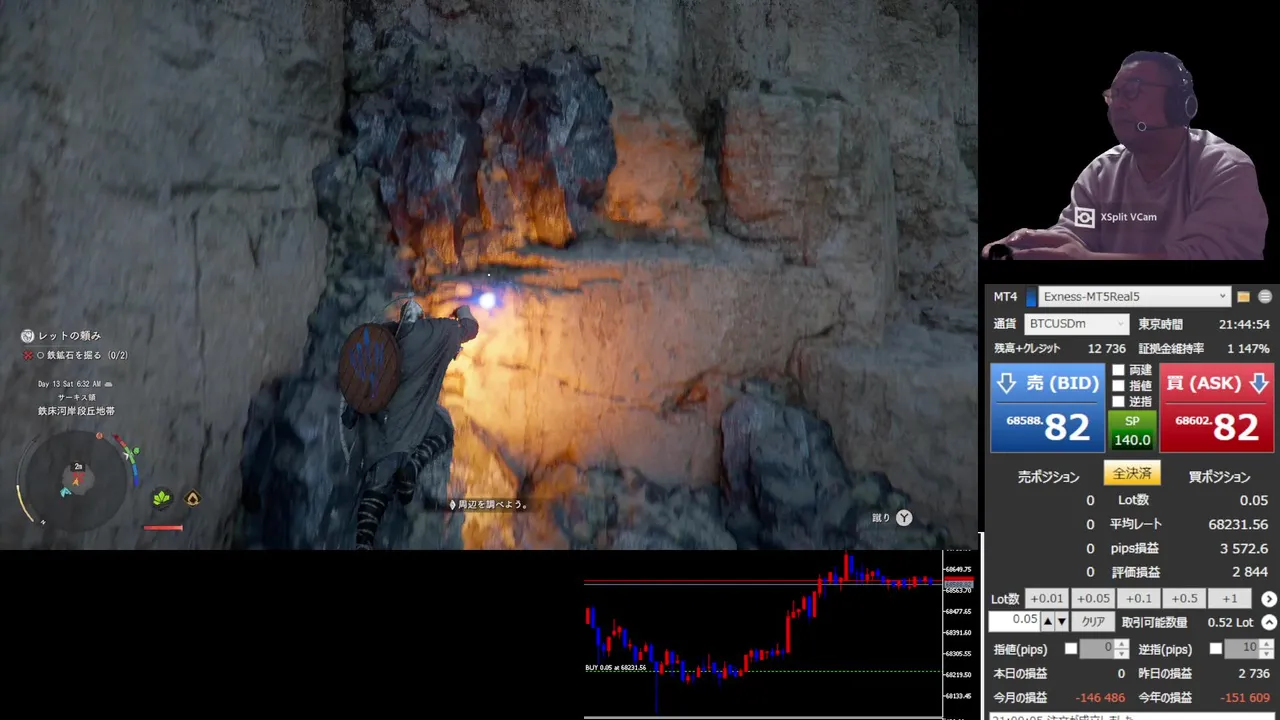Toggle the 指値(pips) checkbox
Viewport: 1280px width, 720px height.
(x=1071, y=649)
